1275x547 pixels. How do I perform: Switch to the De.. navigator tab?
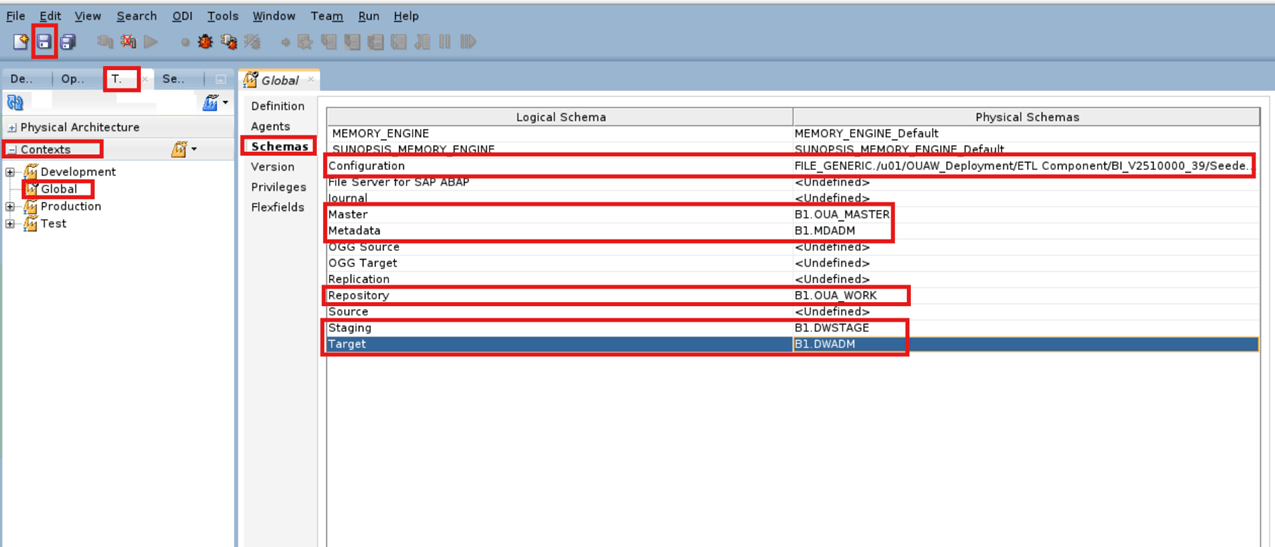[x=22, y=79]
